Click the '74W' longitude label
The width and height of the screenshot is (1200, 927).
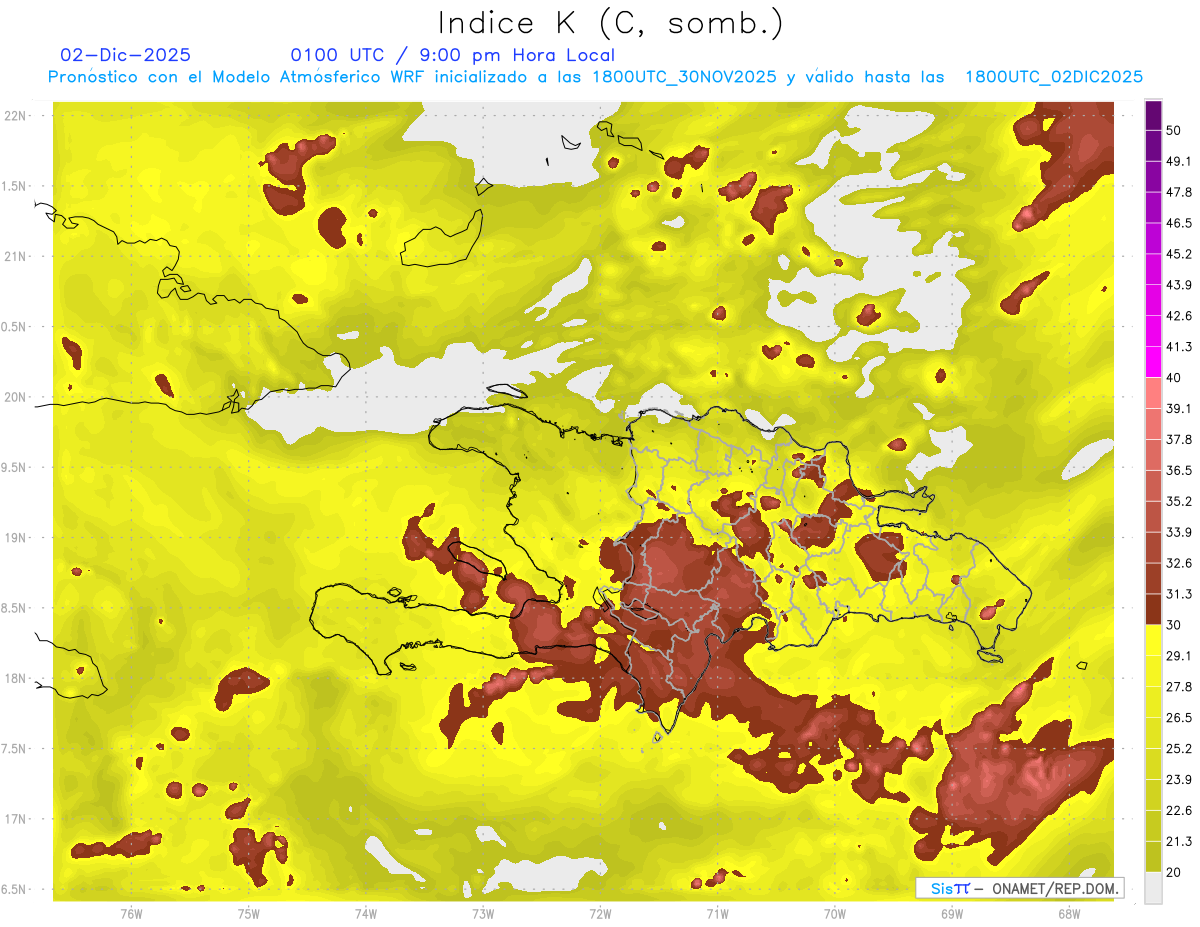pos(365,914)
